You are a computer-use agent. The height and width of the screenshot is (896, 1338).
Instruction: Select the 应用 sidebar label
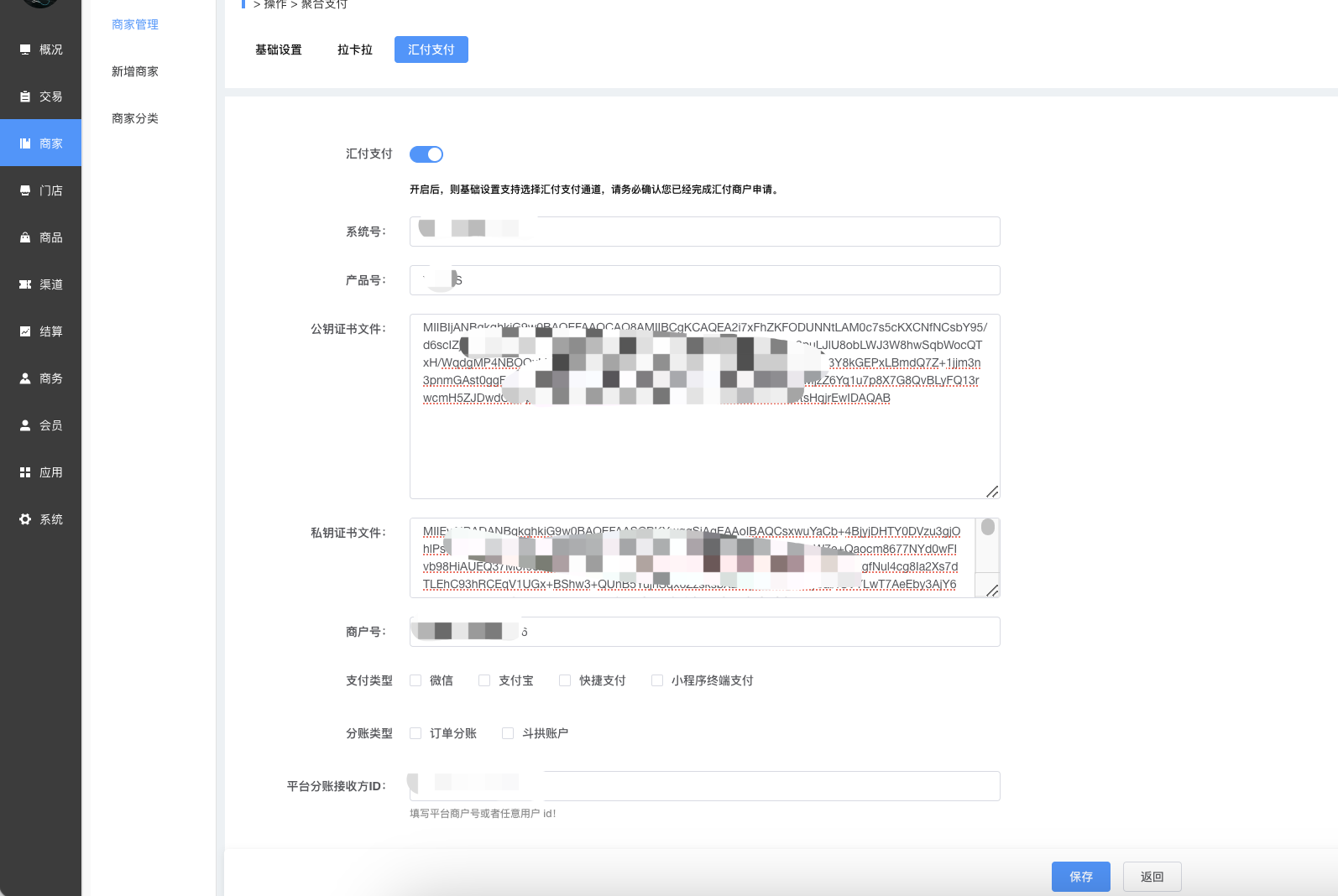click(x=51, y=472)
